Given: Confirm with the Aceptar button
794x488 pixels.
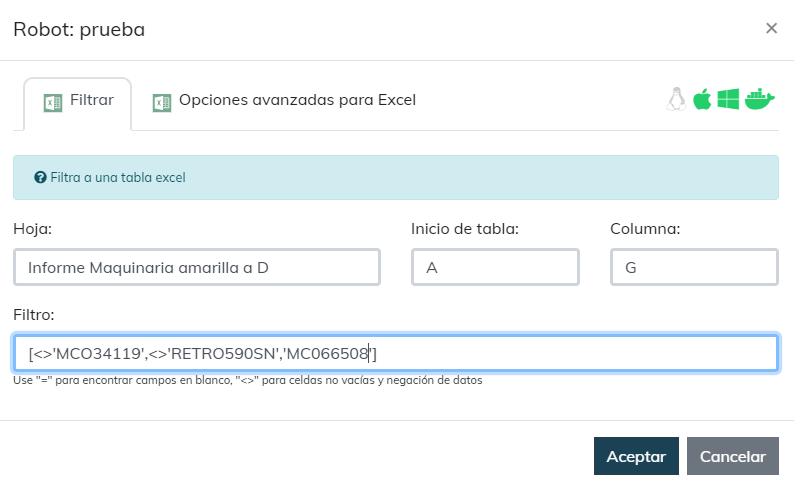Looking at the screenshot, I should [636, 456].
